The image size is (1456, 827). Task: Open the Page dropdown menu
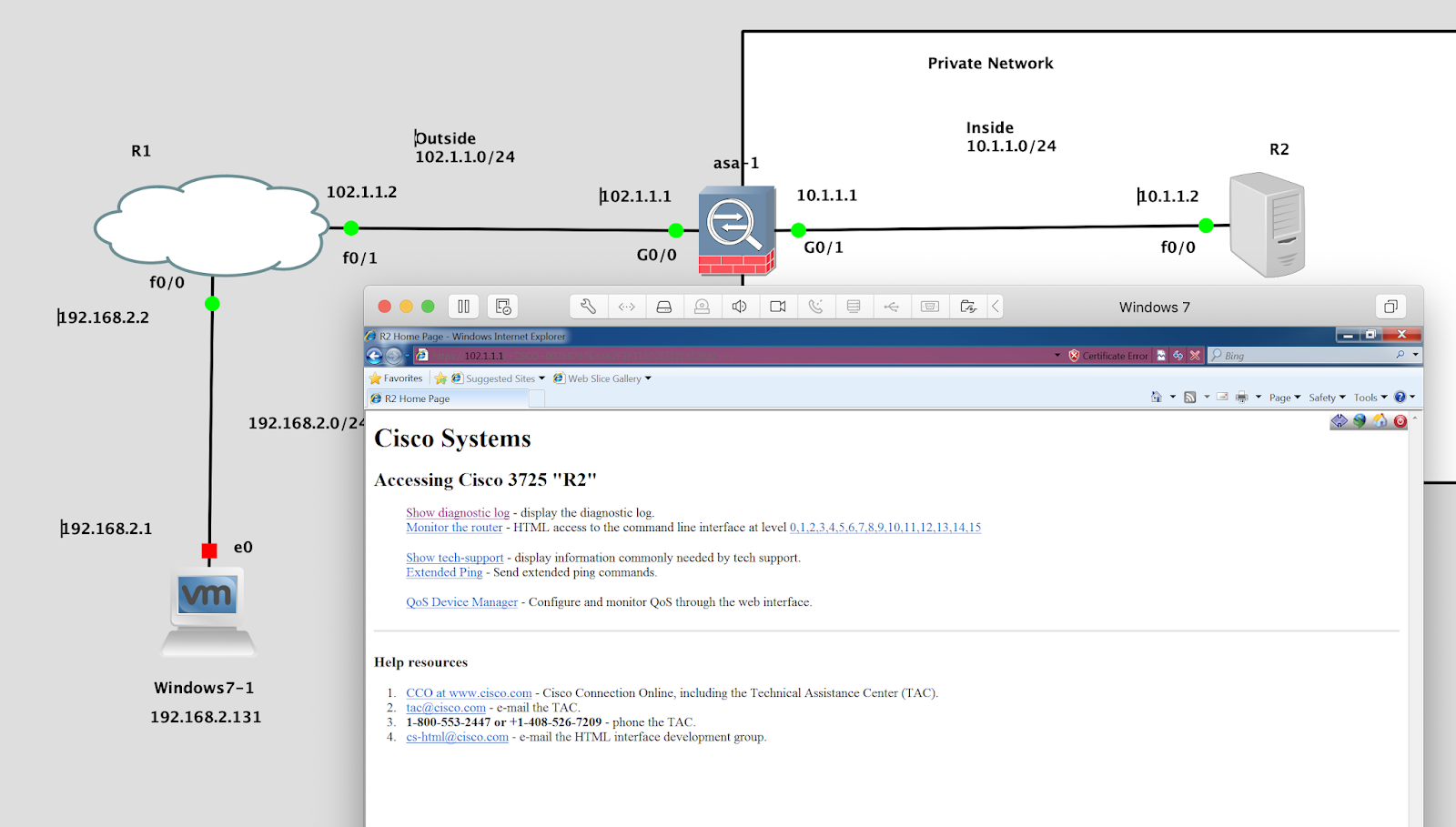click(1283, 397)
